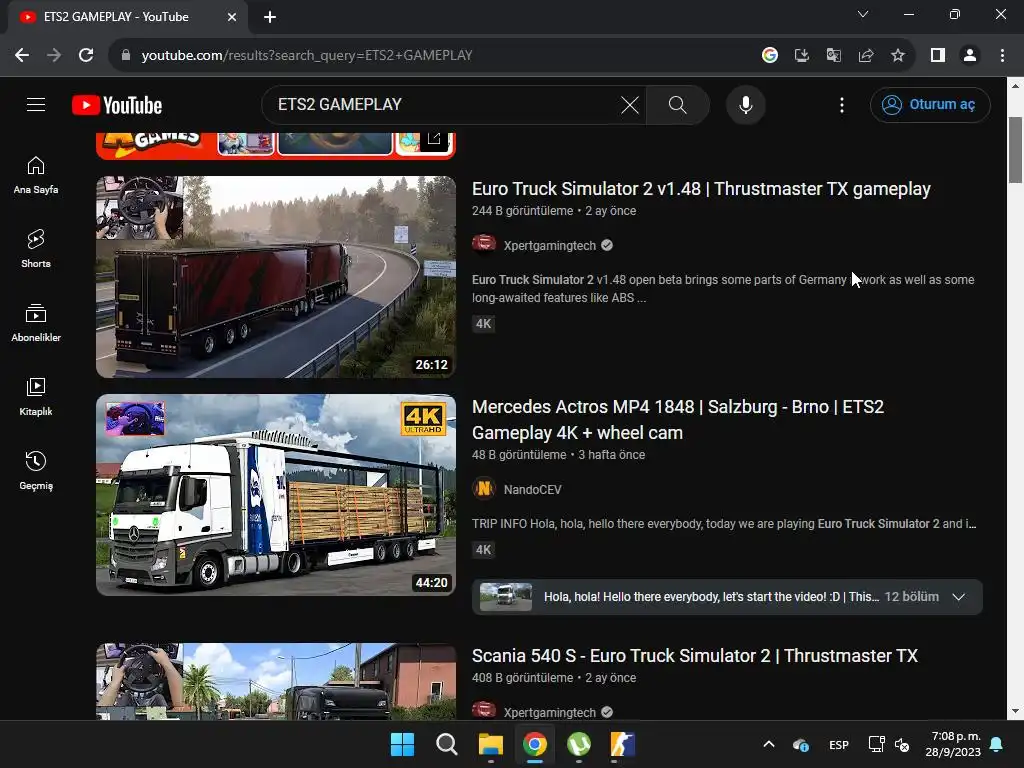Open Geçmiş history in sidebar

pyautogui.click(x=36, y=470)
